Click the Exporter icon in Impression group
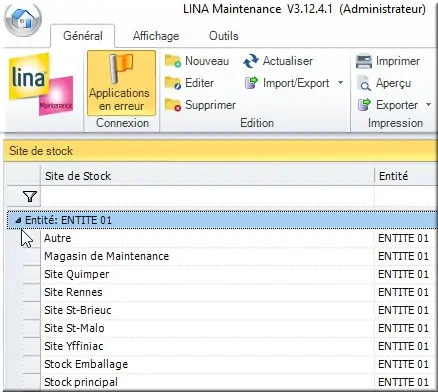Viewport: 438px width, 392px height. 364,105
